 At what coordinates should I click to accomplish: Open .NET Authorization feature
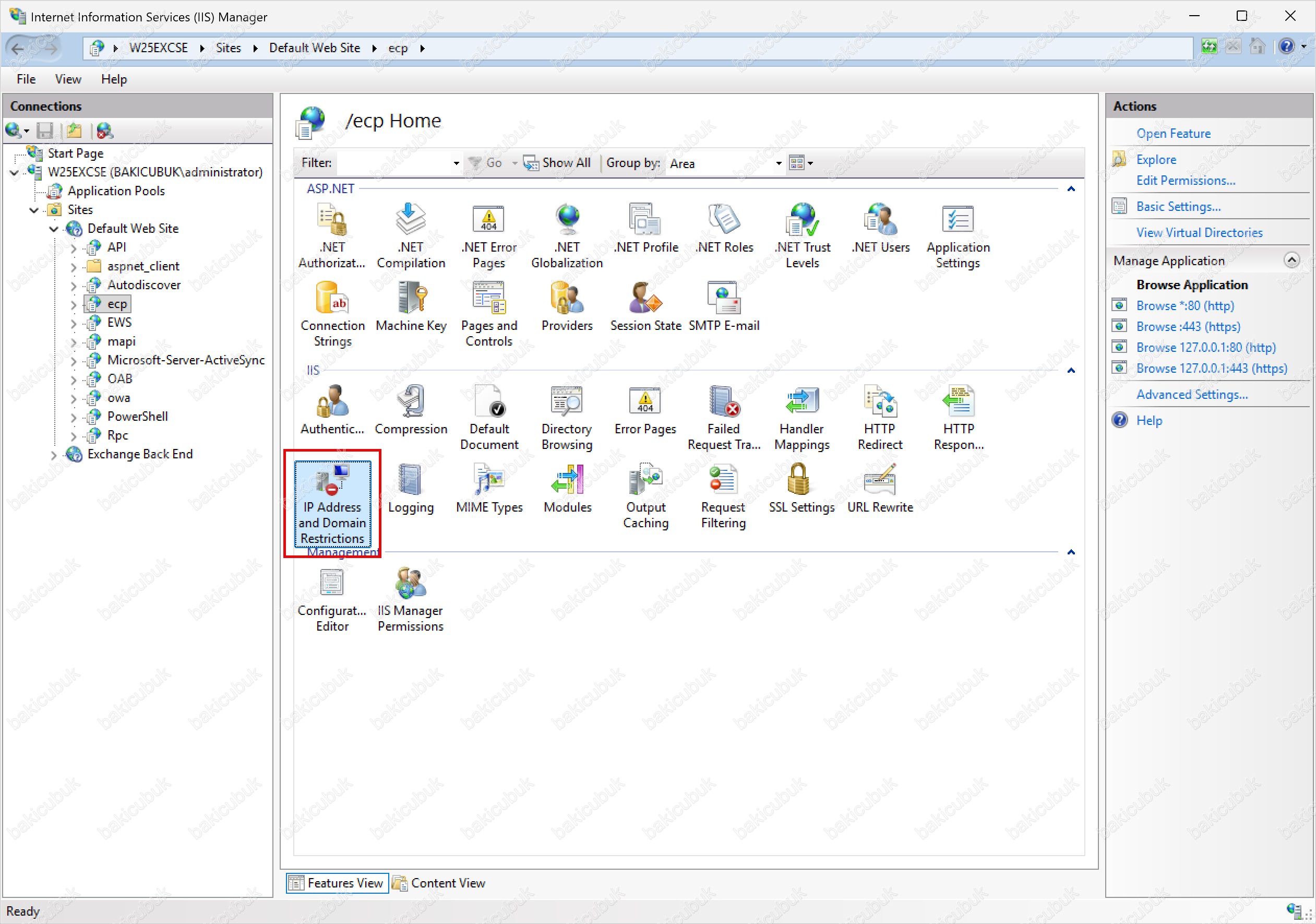coord(332,236)
